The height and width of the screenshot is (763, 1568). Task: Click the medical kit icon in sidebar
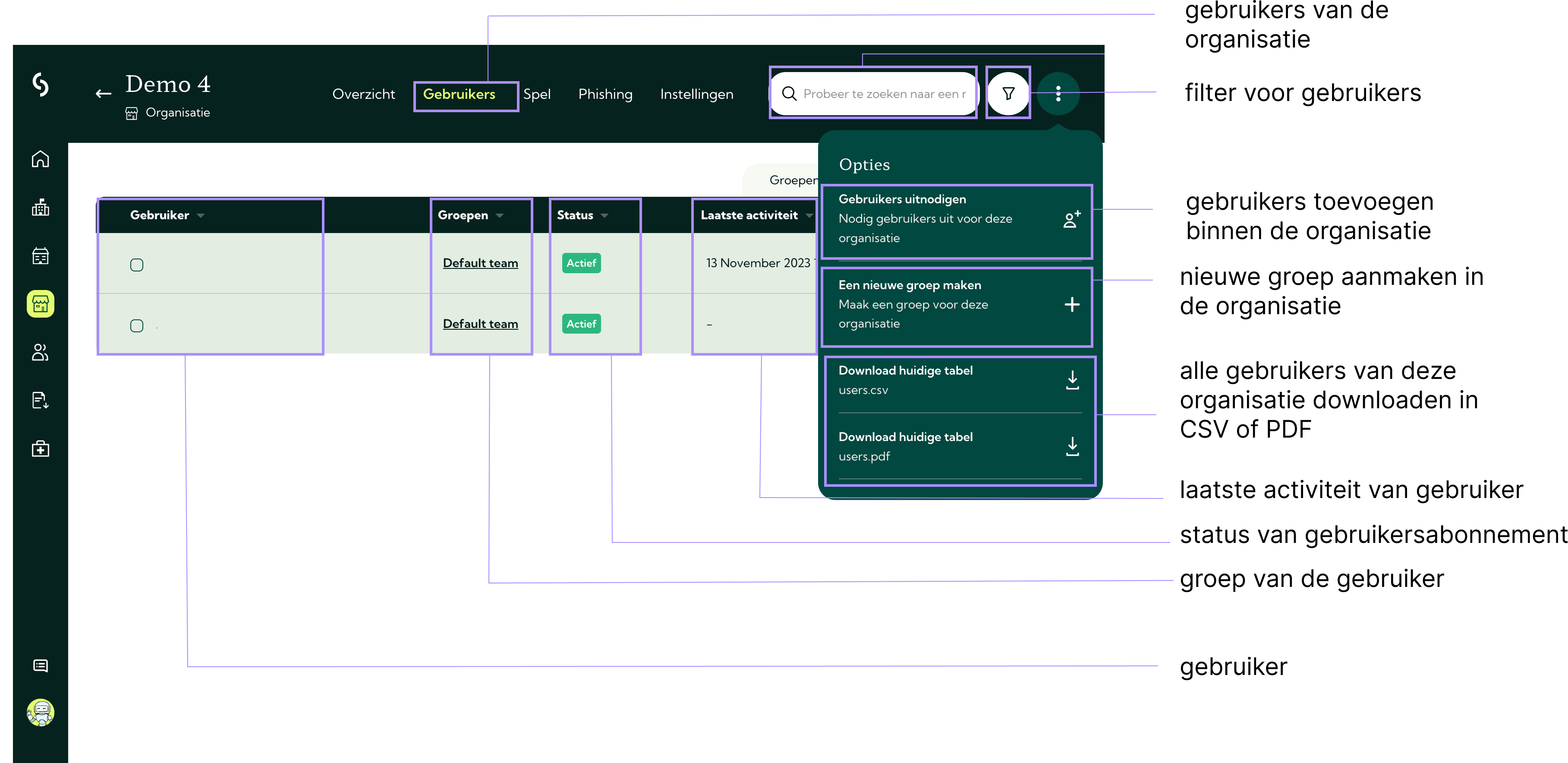(40, 449)
